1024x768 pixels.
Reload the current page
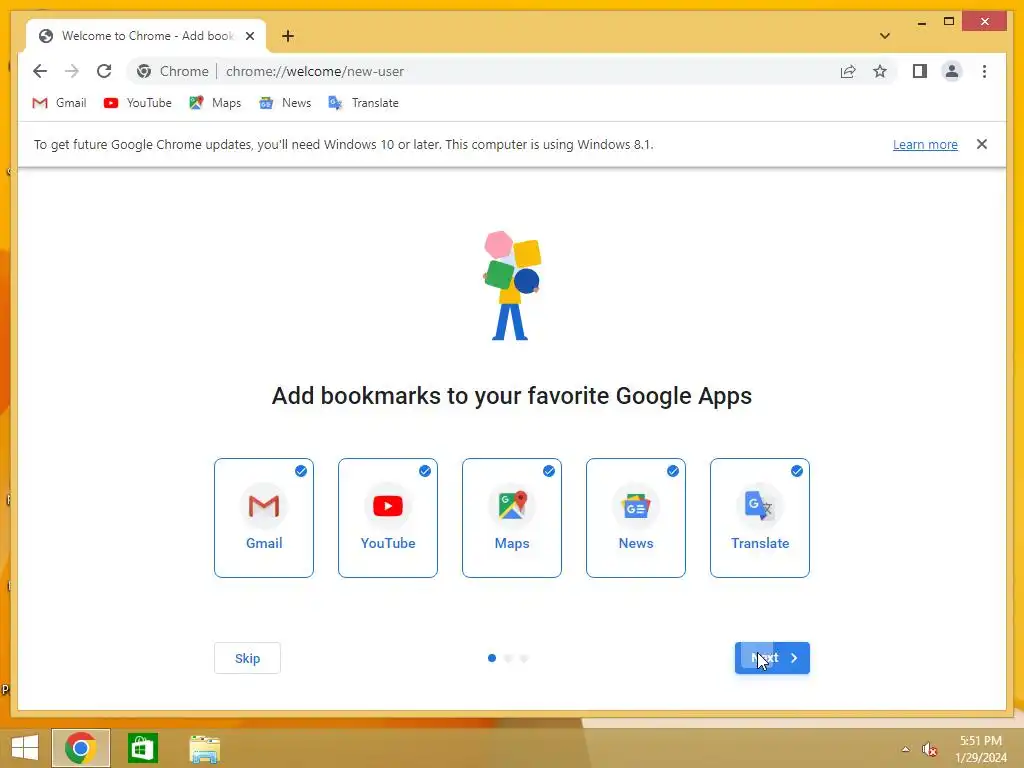(104, 71)
